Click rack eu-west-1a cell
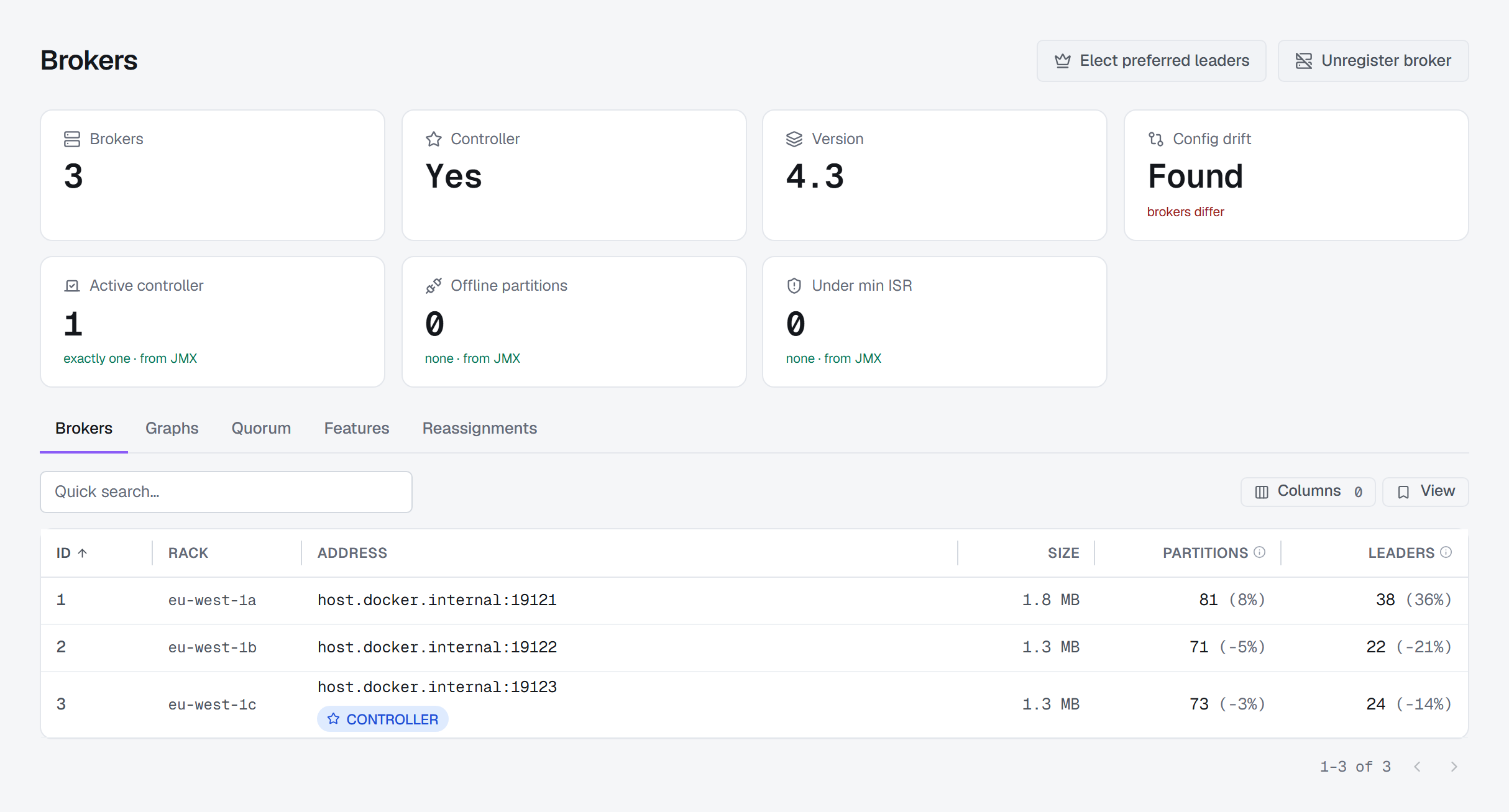The width and height of the screenshot is (1509, 812). click(213, 600)
